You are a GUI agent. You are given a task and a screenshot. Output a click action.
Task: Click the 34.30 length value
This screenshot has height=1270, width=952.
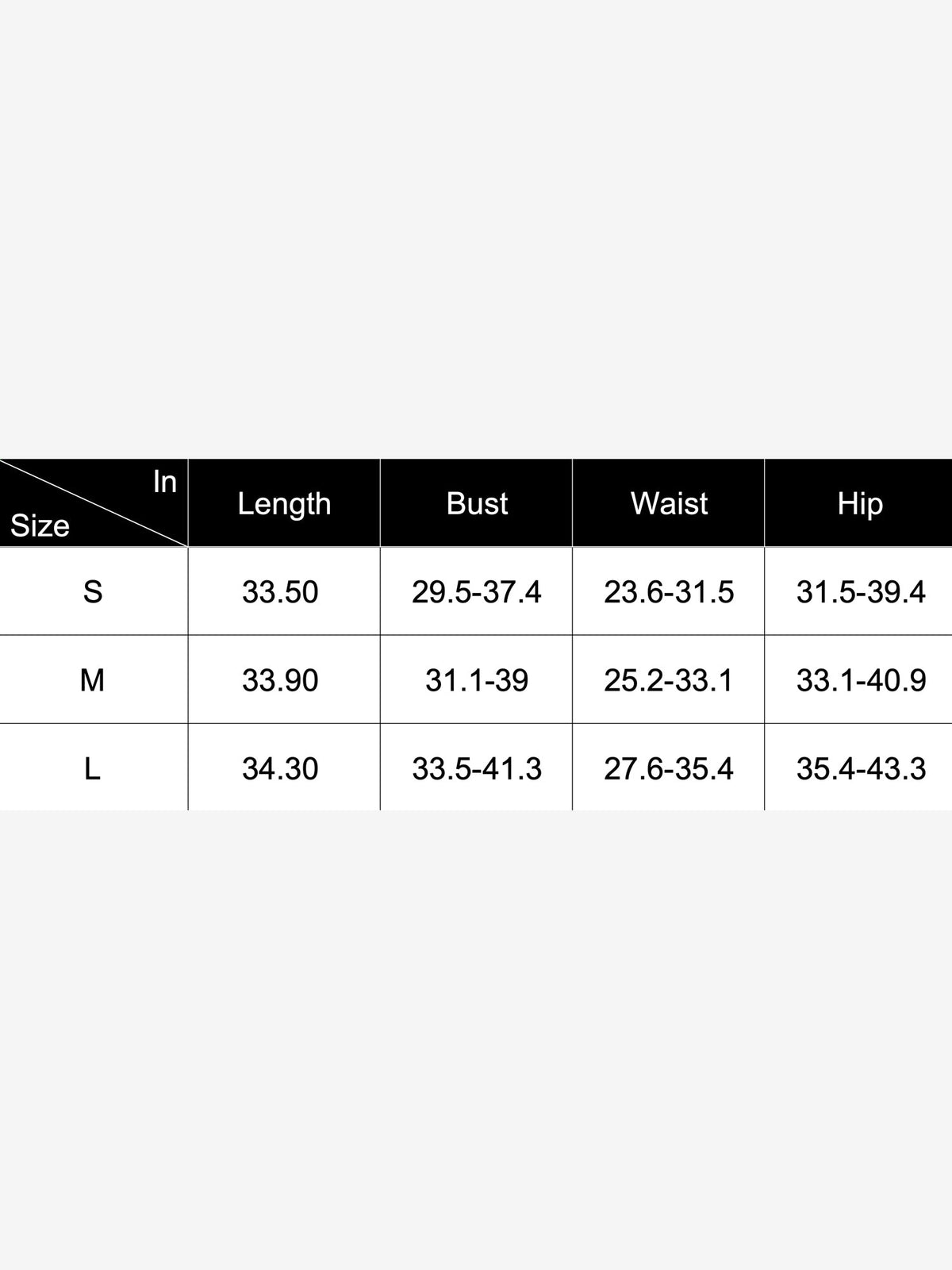pos(280,768)
